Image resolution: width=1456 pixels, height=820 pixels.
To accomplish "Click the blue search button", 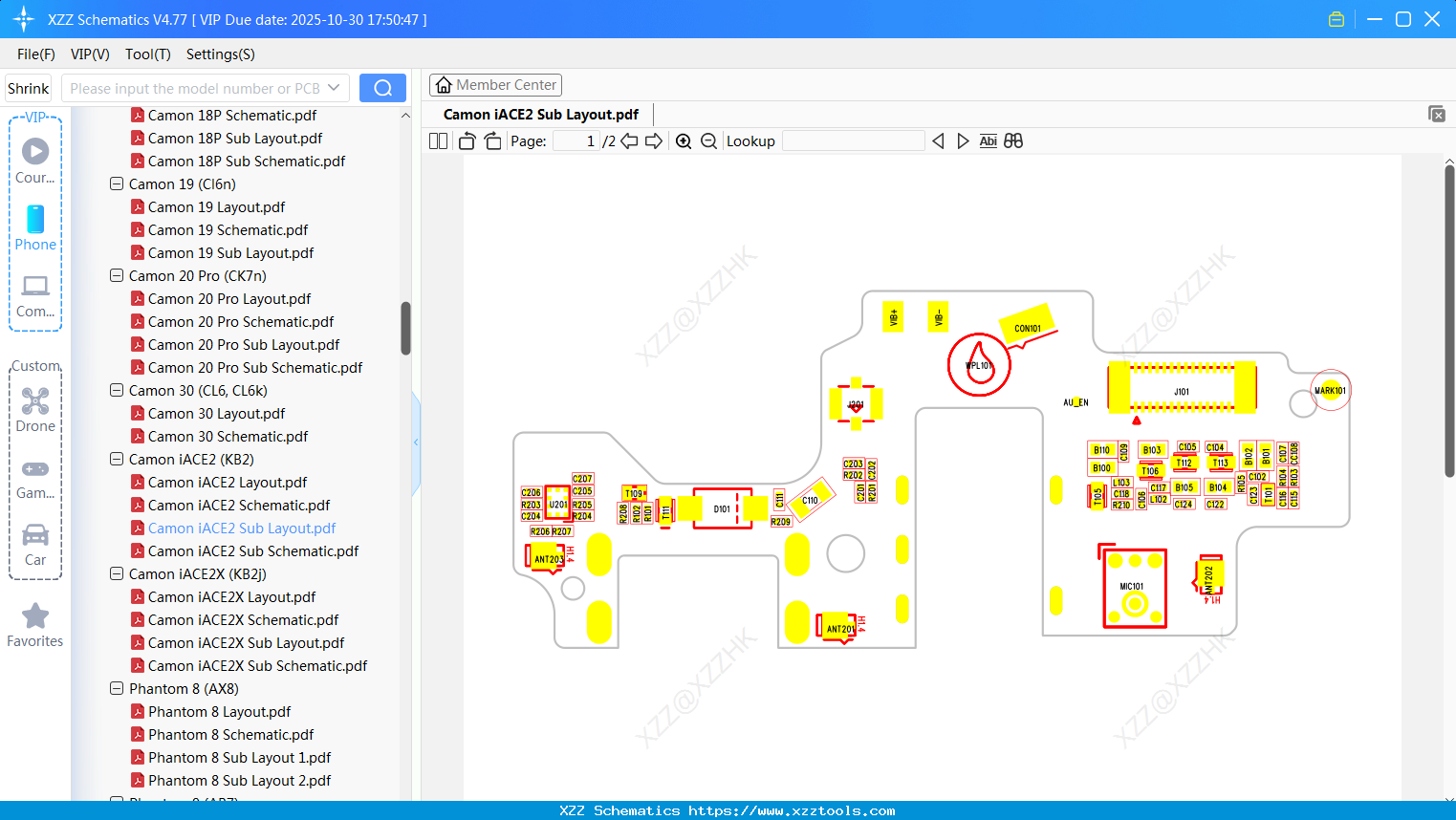I will pyautogui.click(x=382, y=88).
